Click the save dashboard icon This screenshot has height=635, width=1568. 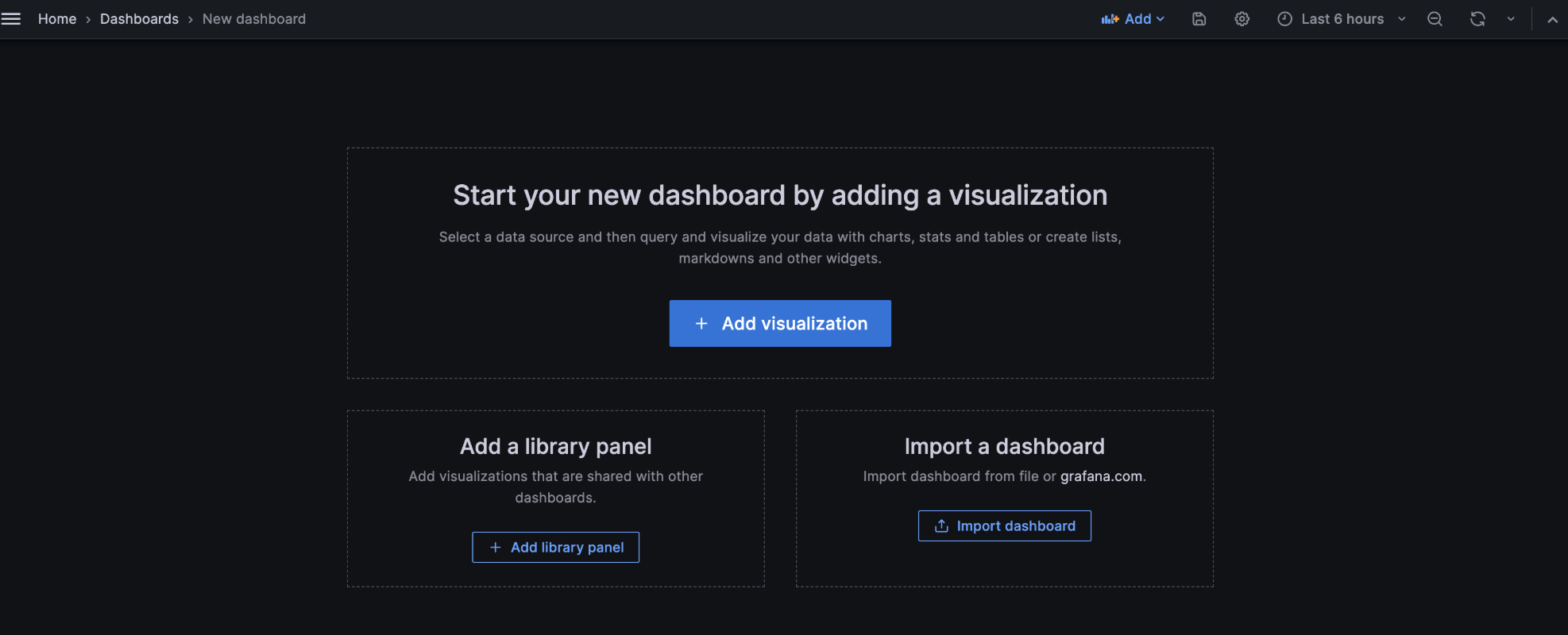pyautogui.click(x=1199, y=19)
